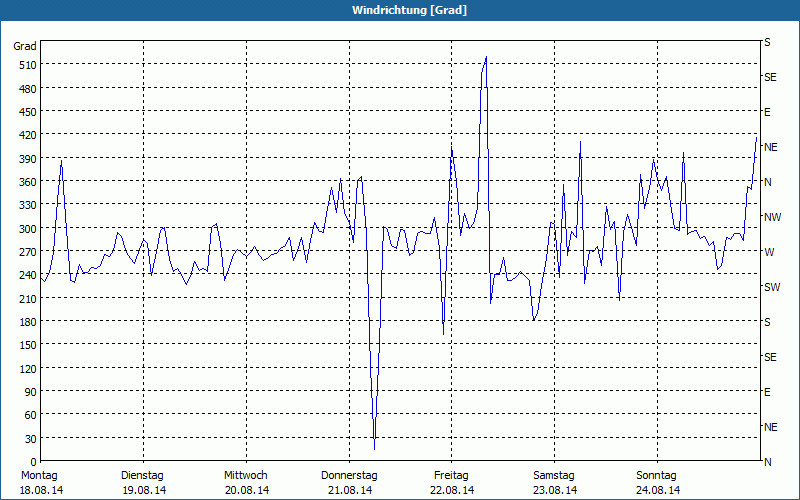Image resolution: width=800 pixels, height=500 pixels.
Task: Click the 'Mittwoch' day label
Action: pyautogui.click(x=245, y=476)
